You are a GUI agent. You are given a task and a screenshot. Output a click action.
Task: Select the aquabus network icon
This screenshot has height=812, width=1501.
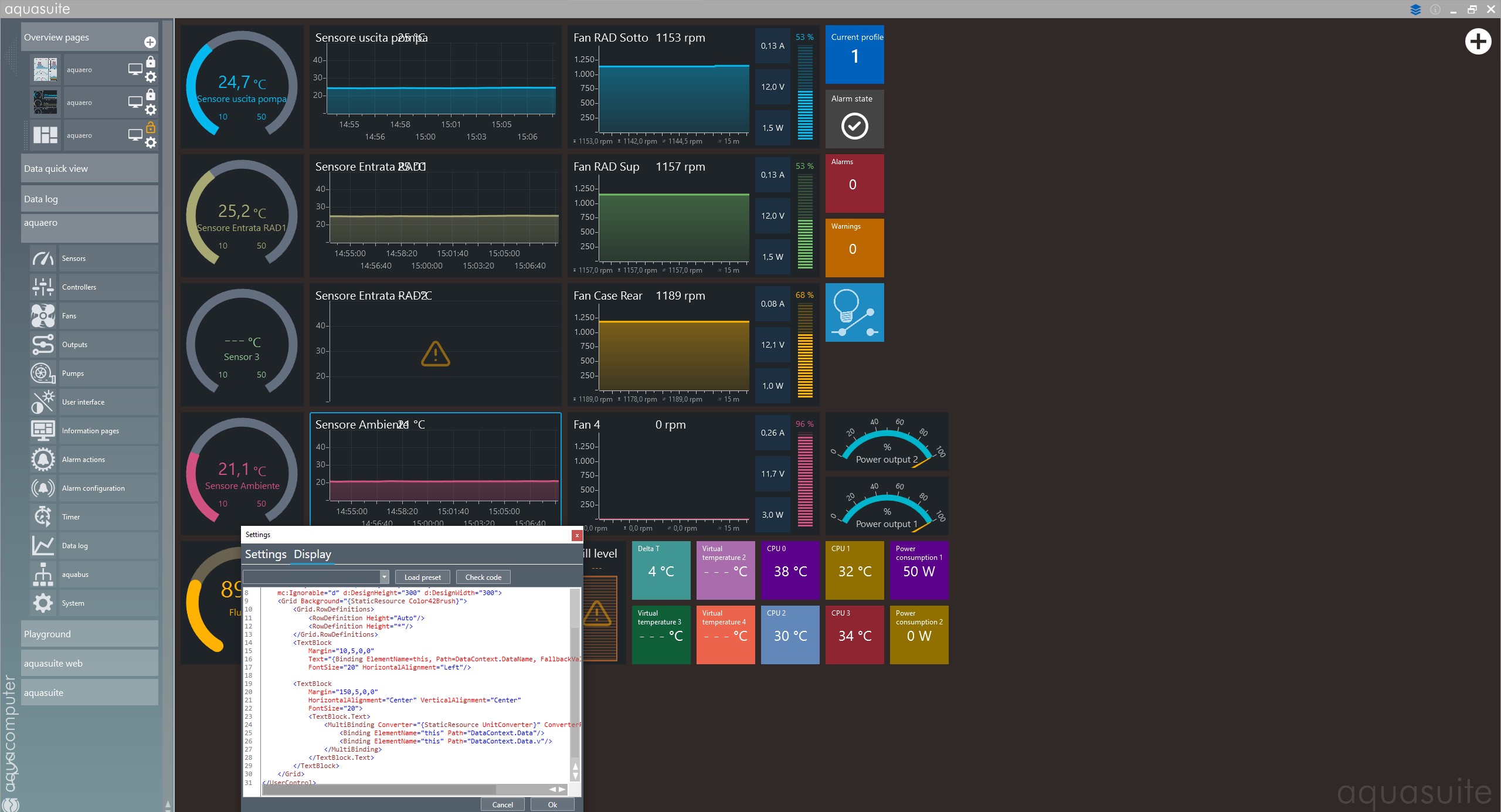[x=43, y=575]
